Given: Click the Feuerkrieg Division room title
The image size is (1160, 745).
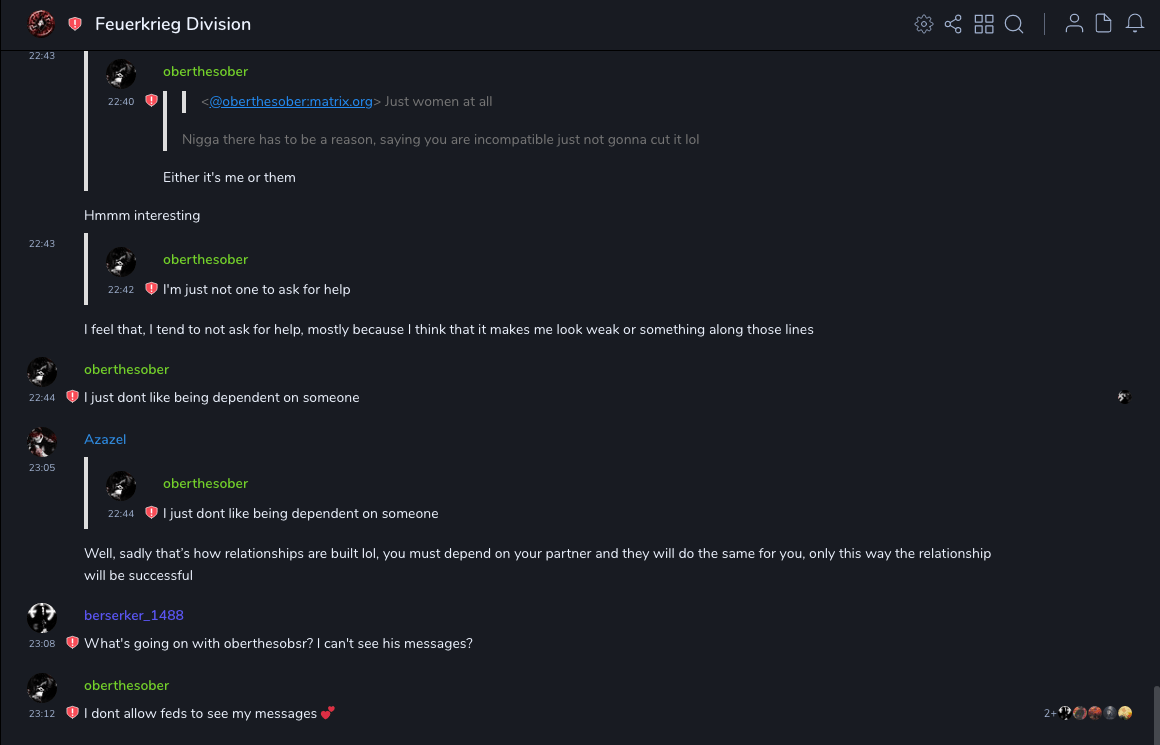Looking at the screenshot, I should (x=173, y=24).
